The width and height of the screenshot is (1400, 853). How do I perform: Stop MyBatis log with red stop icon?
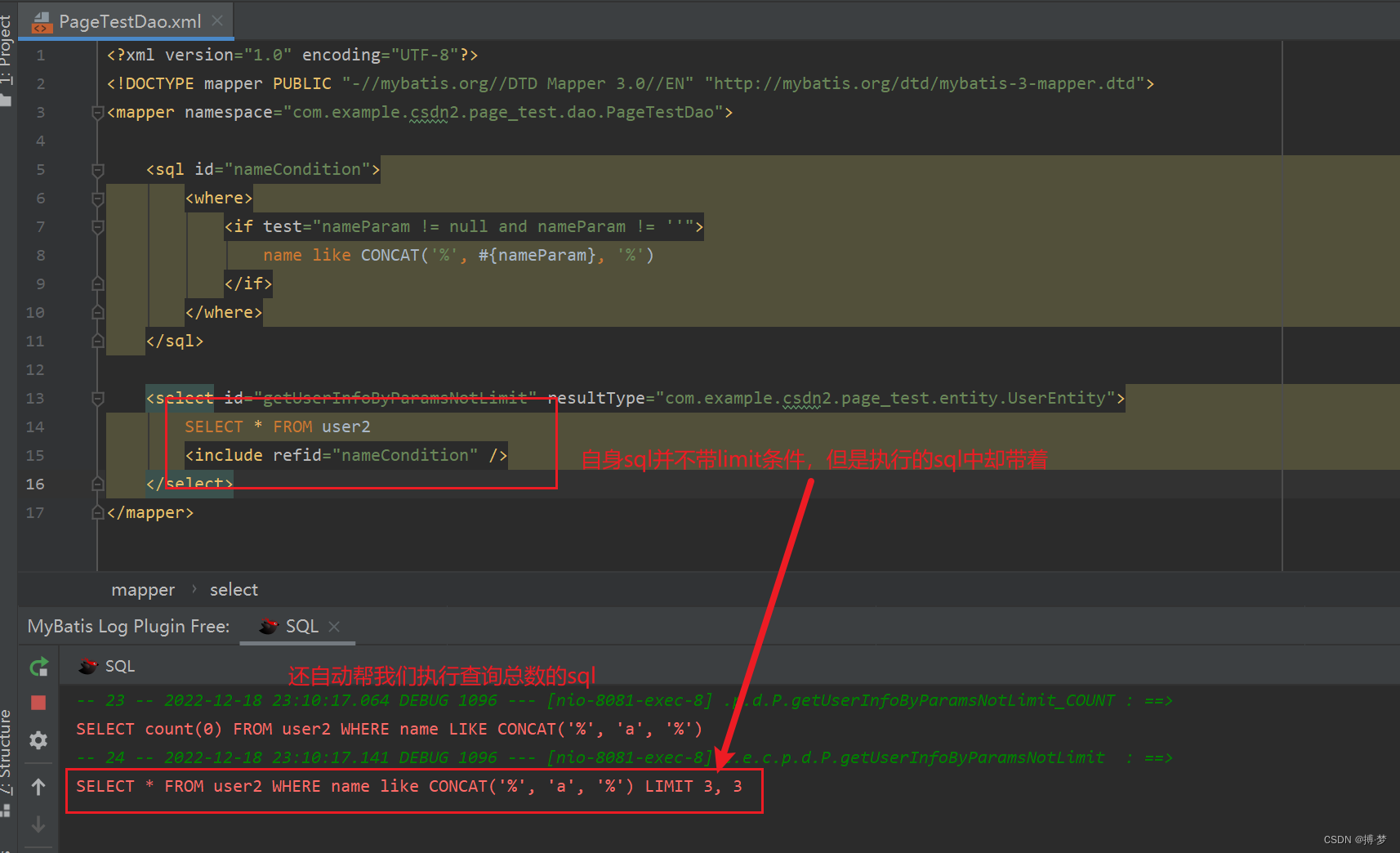tap(38, 703)
